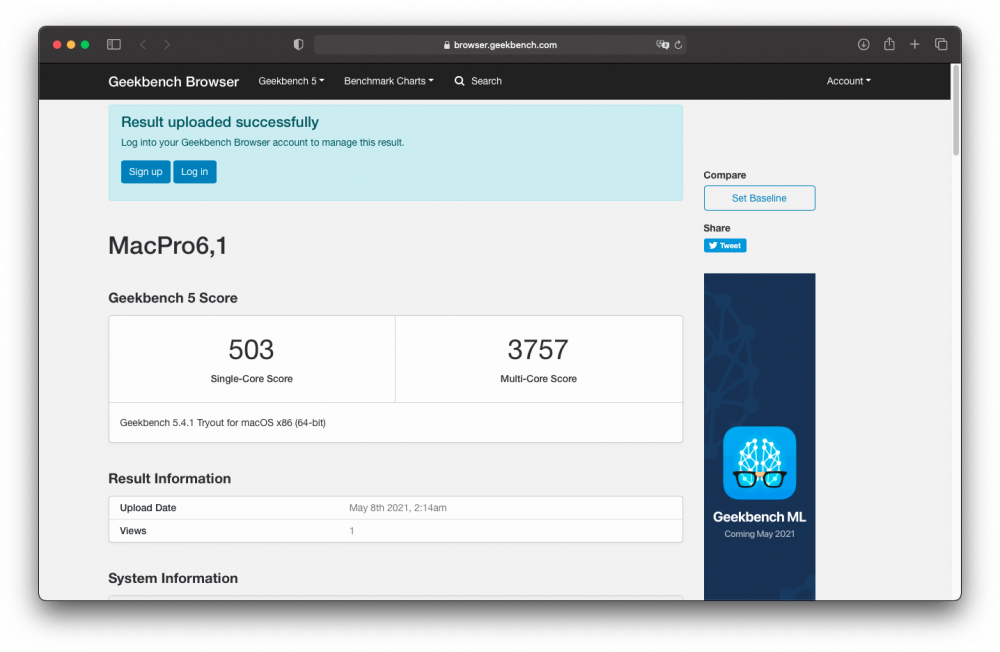Click upload date May 8th 2021, 2:14am
1000x652 pixels.
(397, 508)
